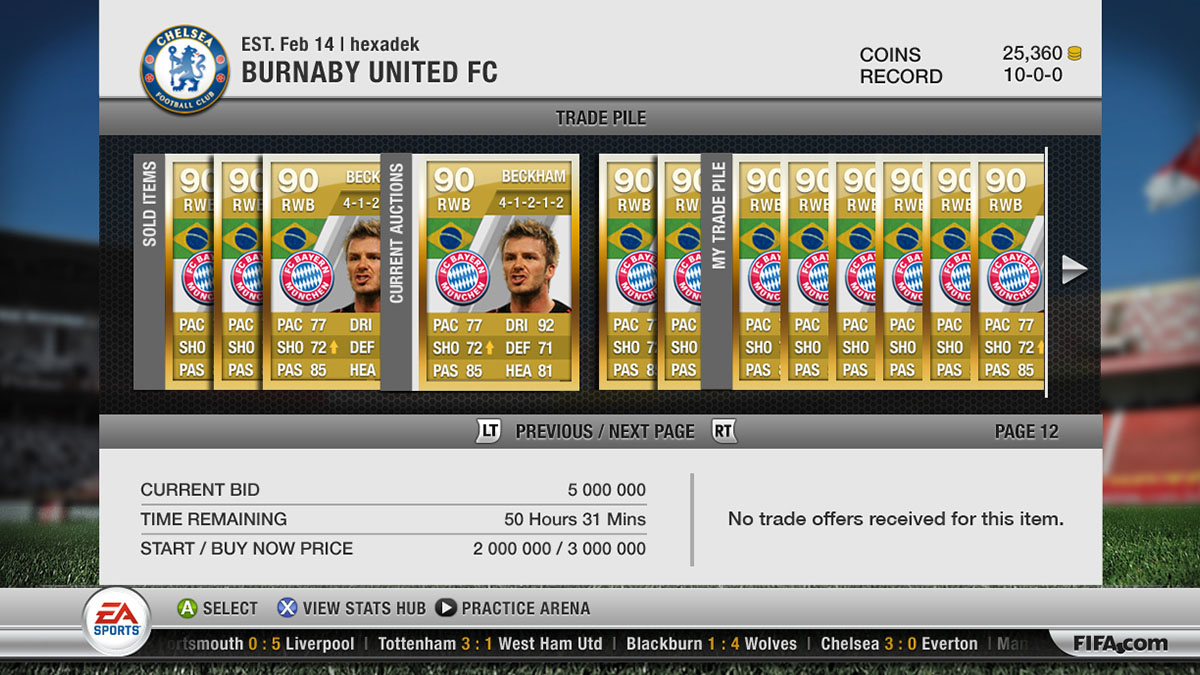Screen dimensions: 1200x675
Task: Click the LT previous page icon
Action: [489, 431]
